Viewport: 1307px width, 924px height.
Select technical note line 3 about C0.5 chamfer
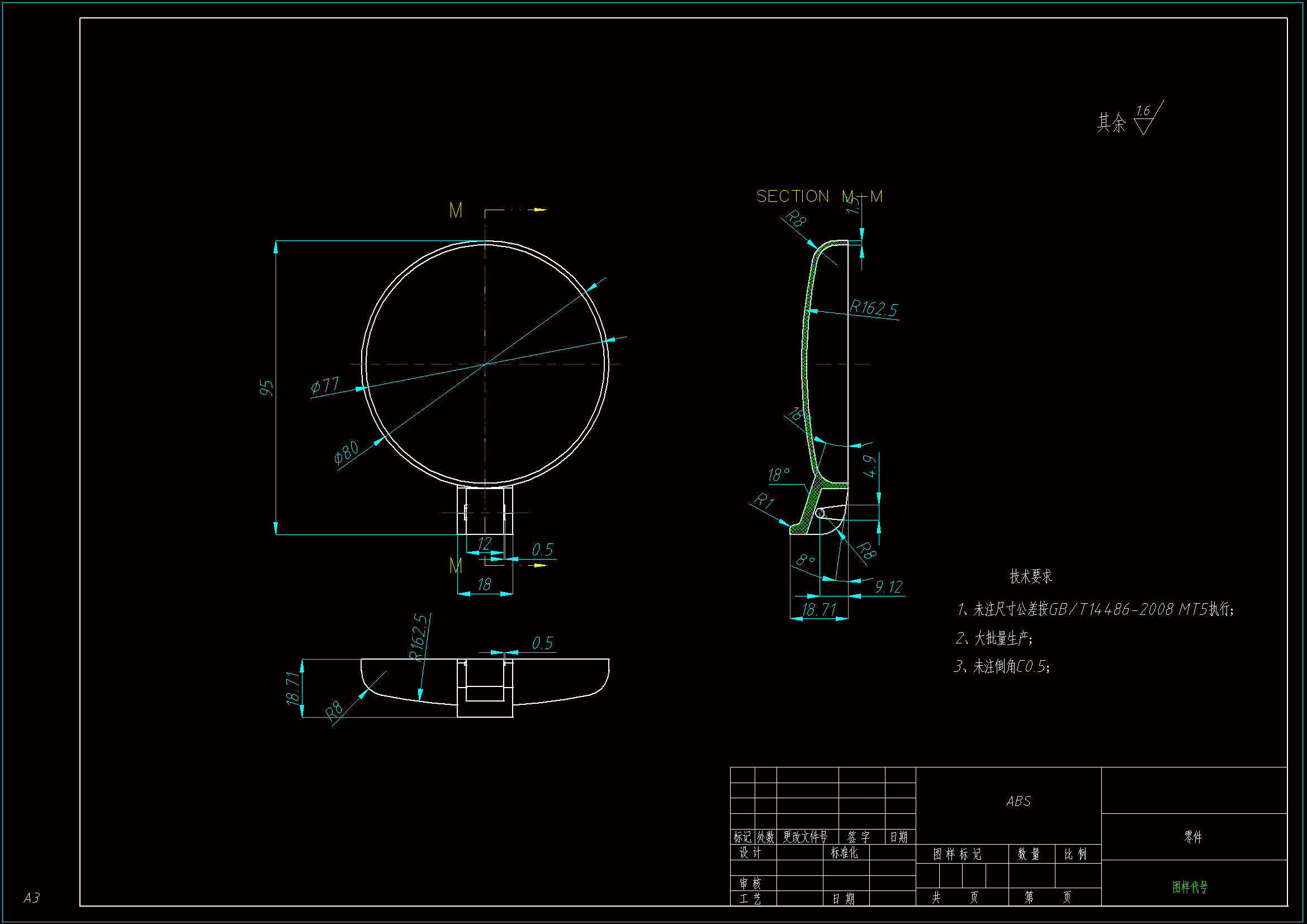pyautogui.click(x=1002, y=666)
